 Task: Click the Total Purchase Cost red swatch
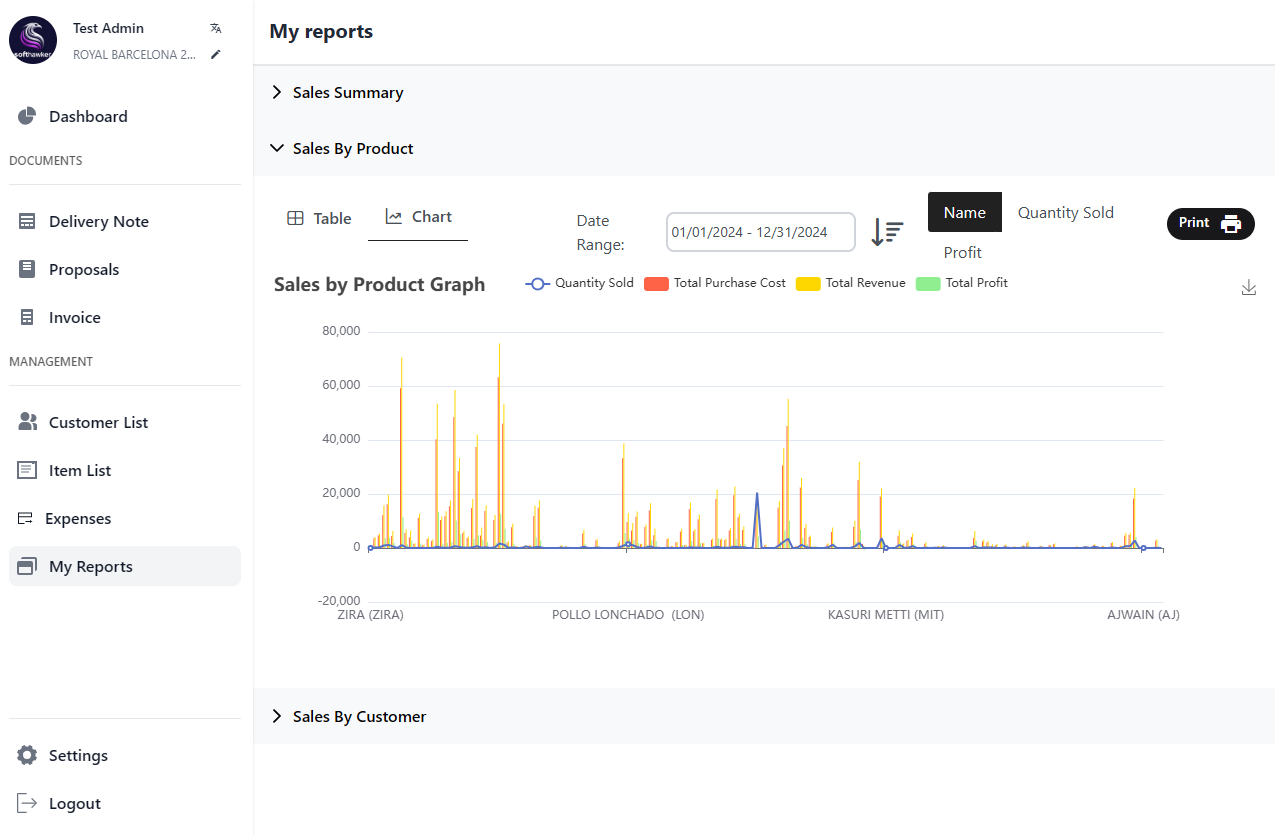[x=656, y=284]
